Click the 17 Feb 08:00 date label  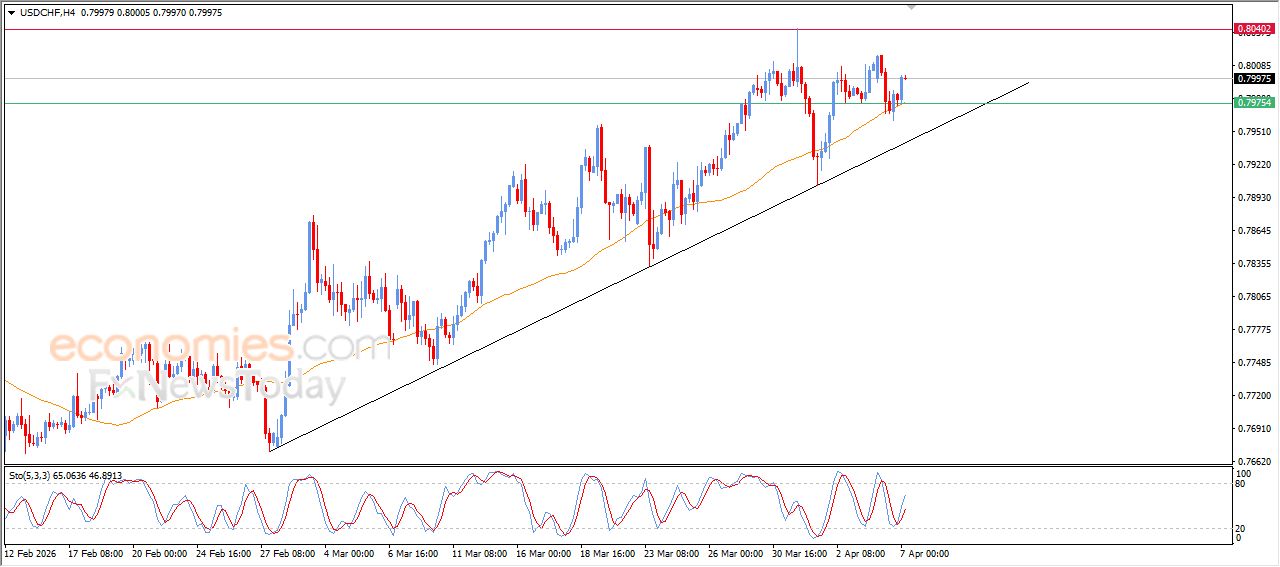click(x=95, y=552)
